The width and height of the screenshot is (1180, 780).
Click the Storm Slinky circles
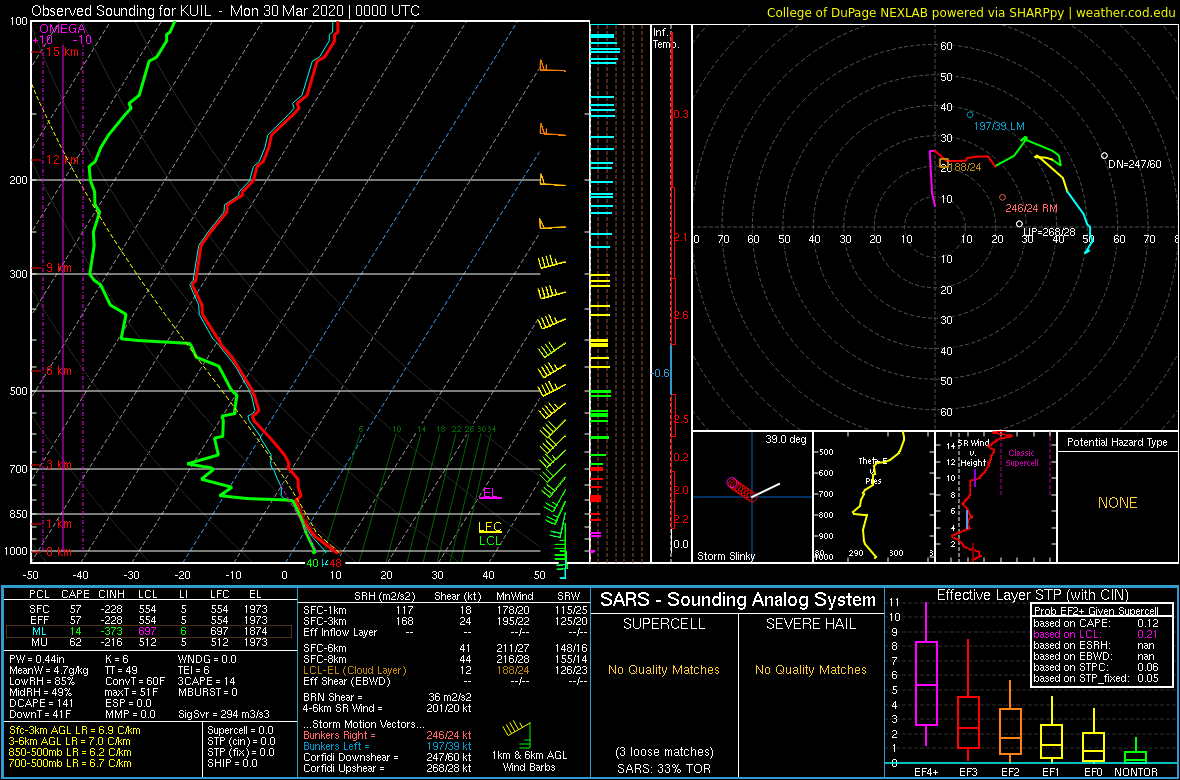[x=741, y=489]
